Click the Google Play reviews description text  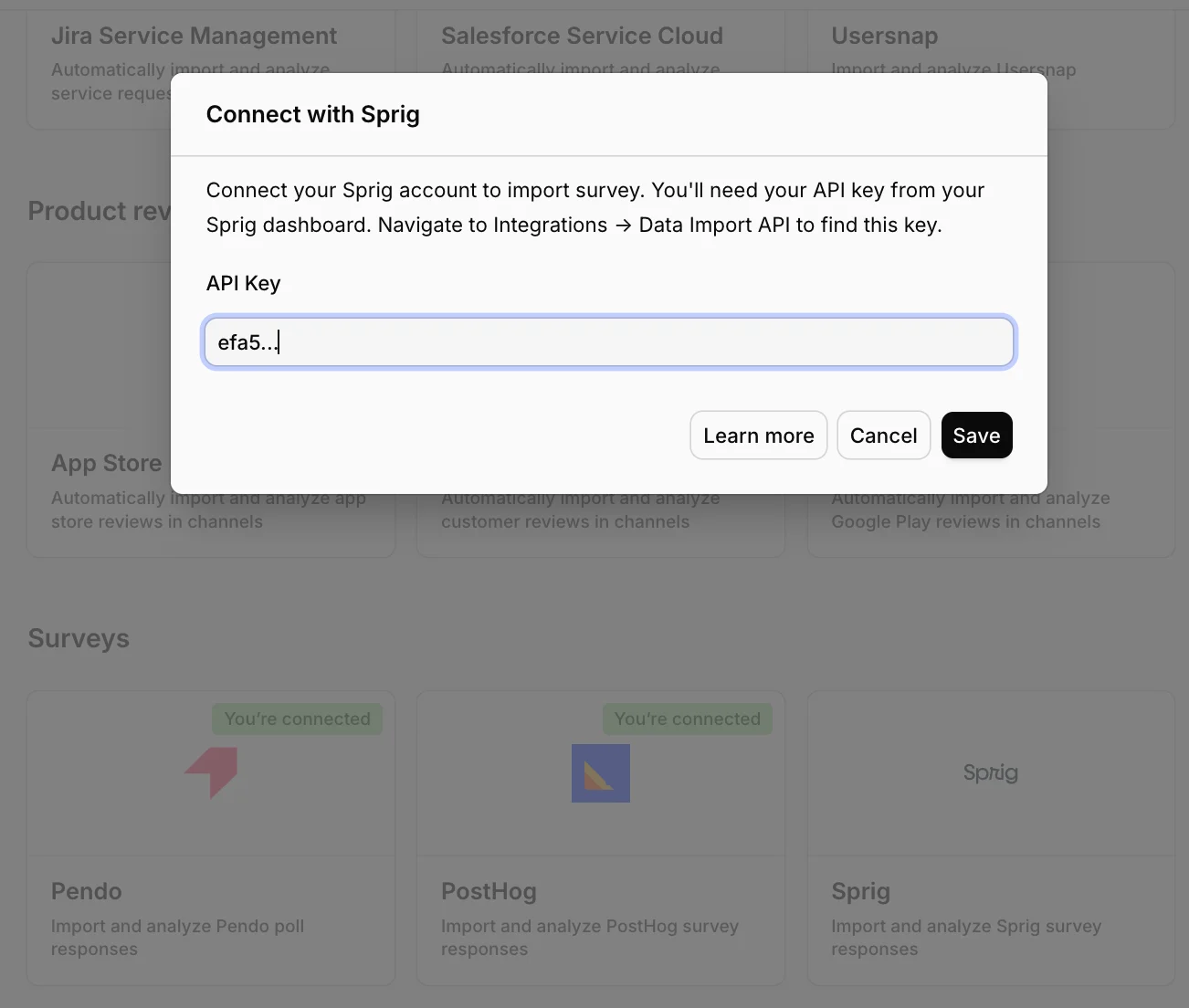point(971,510)
